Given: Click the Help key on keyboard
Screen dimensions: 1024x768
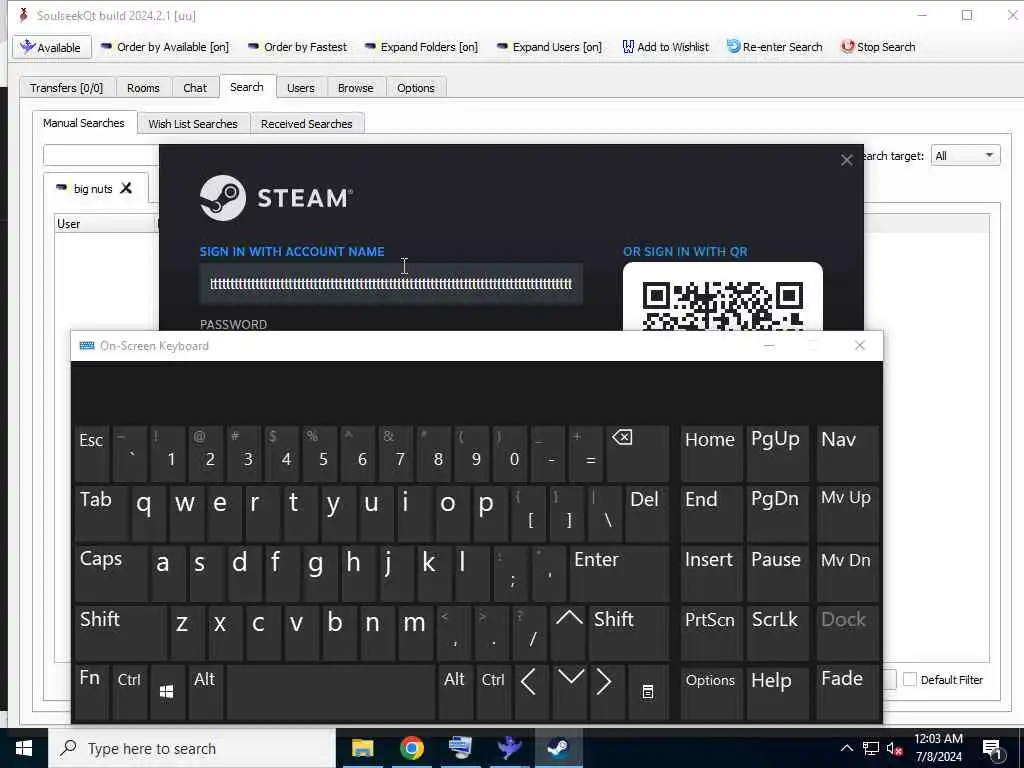Looking at the screenshot, I should coord(776,692).
